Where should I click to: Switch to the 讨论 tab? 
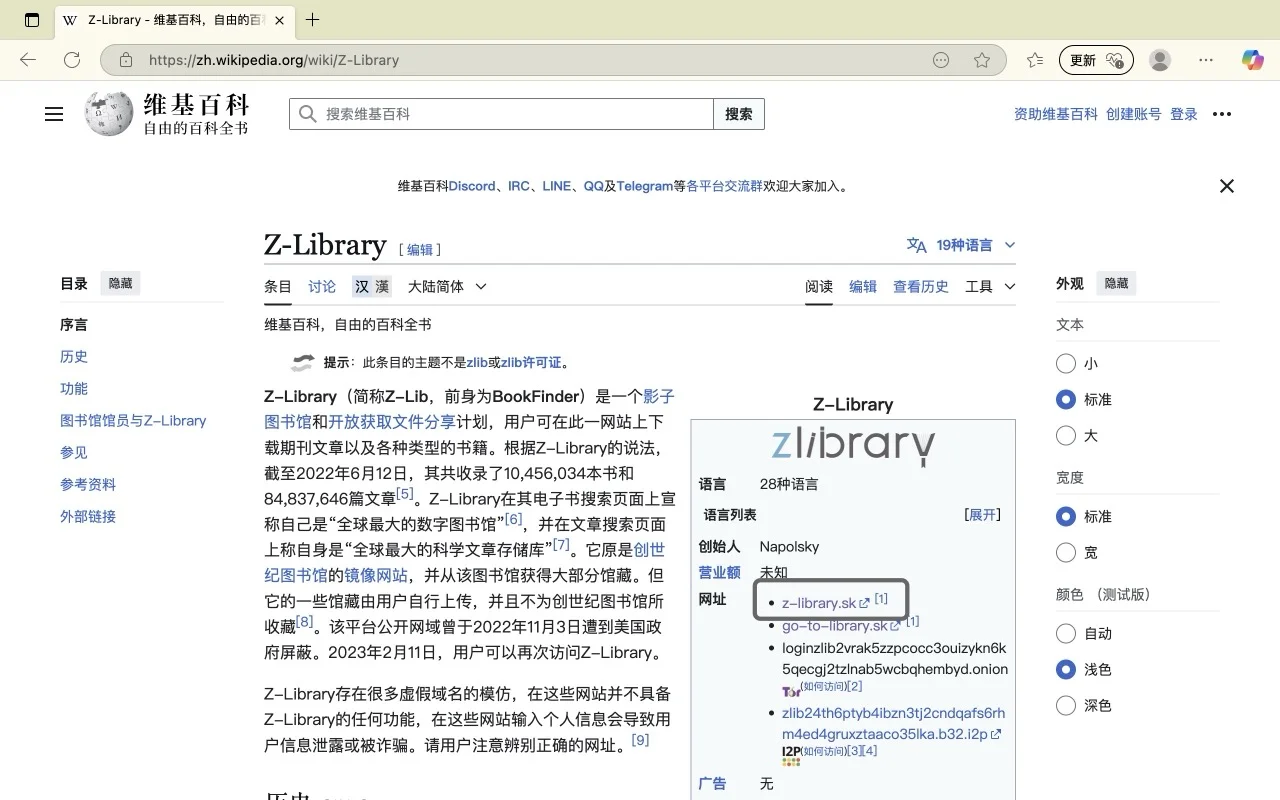pyautogui.click(x=322, y=287)
